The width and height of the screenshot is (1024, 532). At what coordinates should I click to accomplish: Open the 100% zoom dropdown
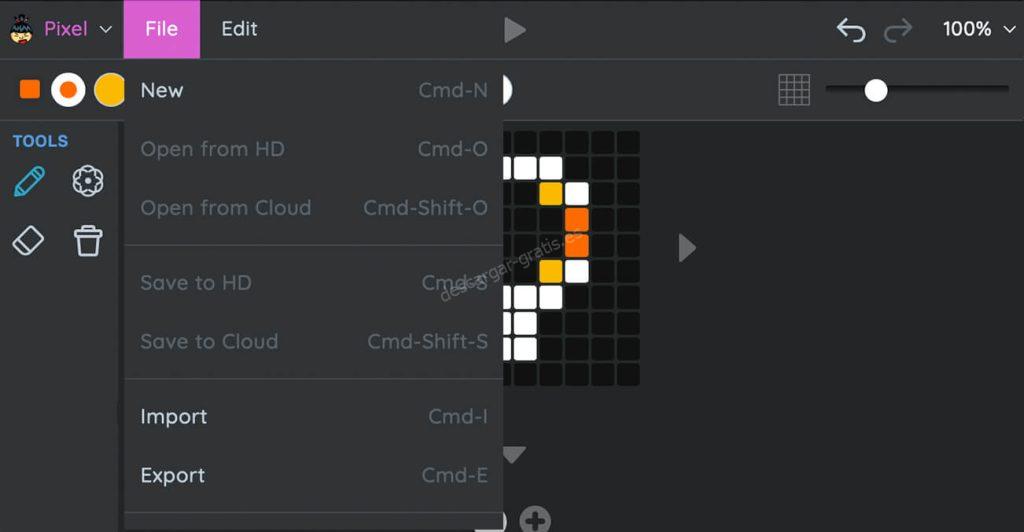point(979,29)
